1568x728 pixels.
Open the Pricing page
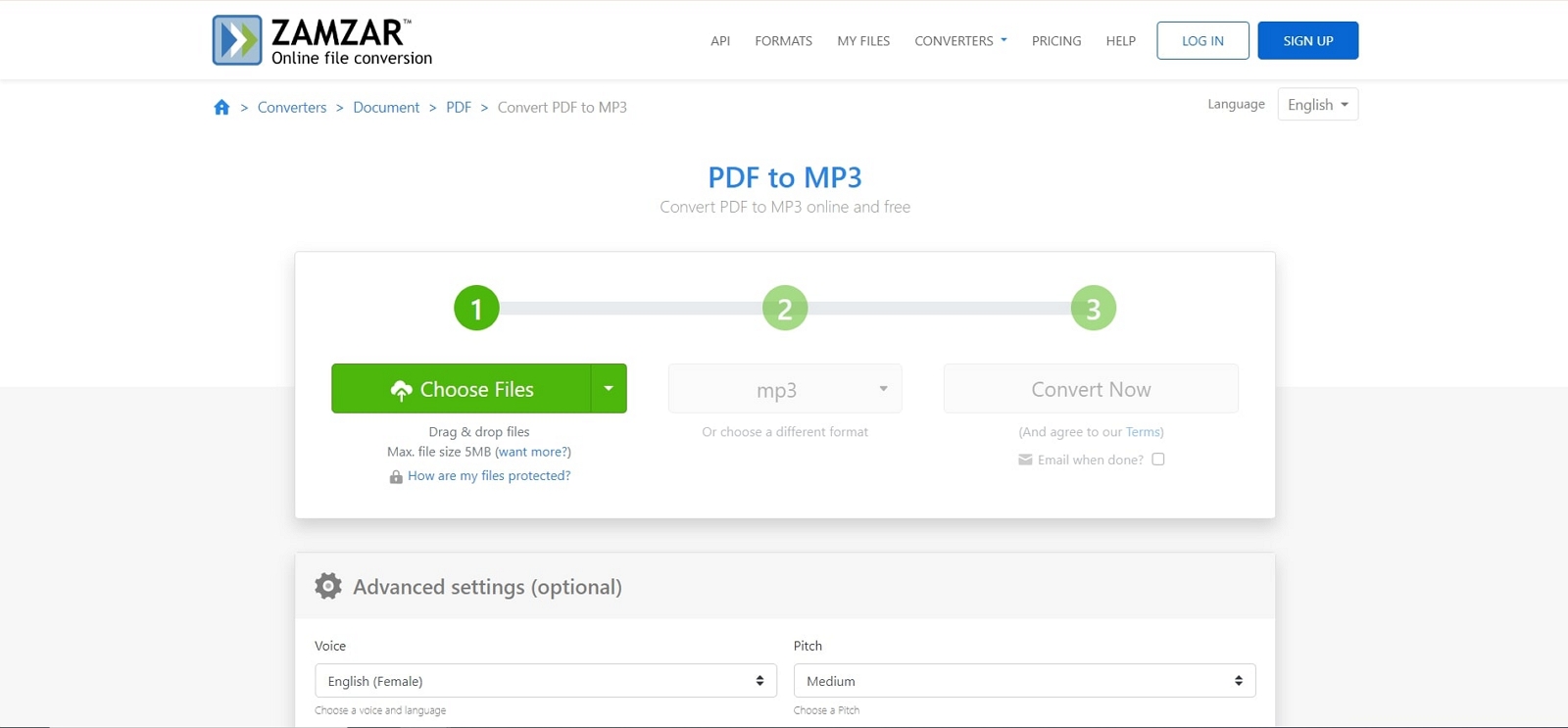click(x=1056, y=41)
